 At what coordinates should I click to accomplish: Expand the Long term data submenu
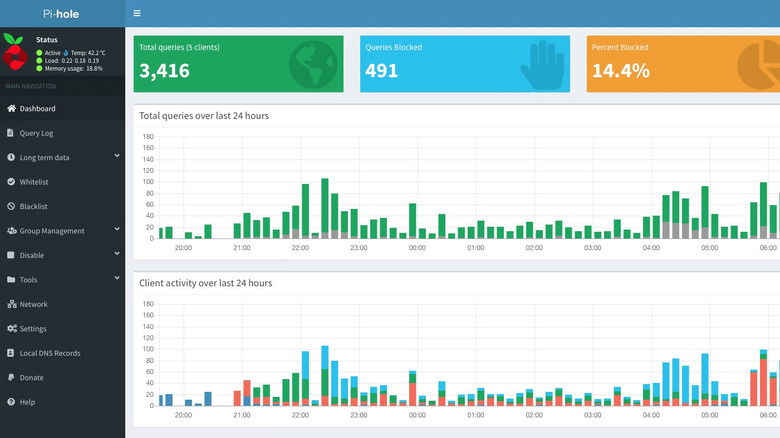point(117,156)
